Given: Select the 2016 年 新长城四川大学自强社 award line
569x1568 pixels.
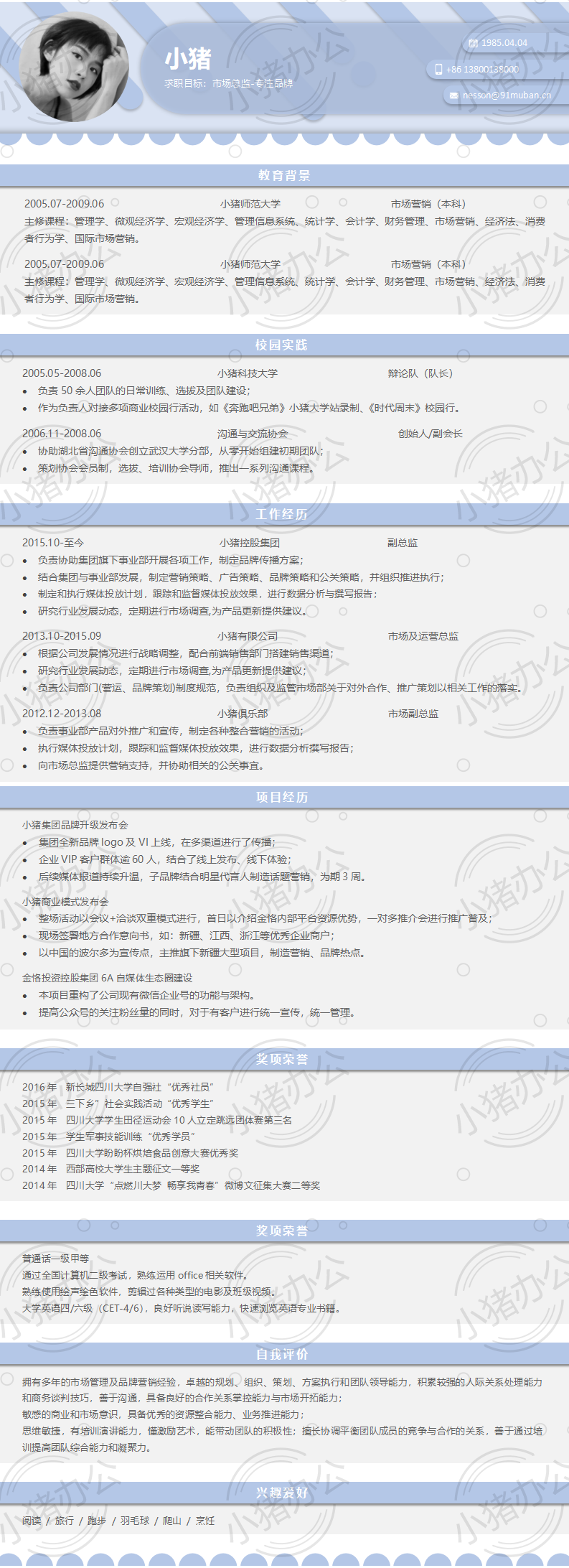Looking at the screenshot, I should pos(118,1087).
